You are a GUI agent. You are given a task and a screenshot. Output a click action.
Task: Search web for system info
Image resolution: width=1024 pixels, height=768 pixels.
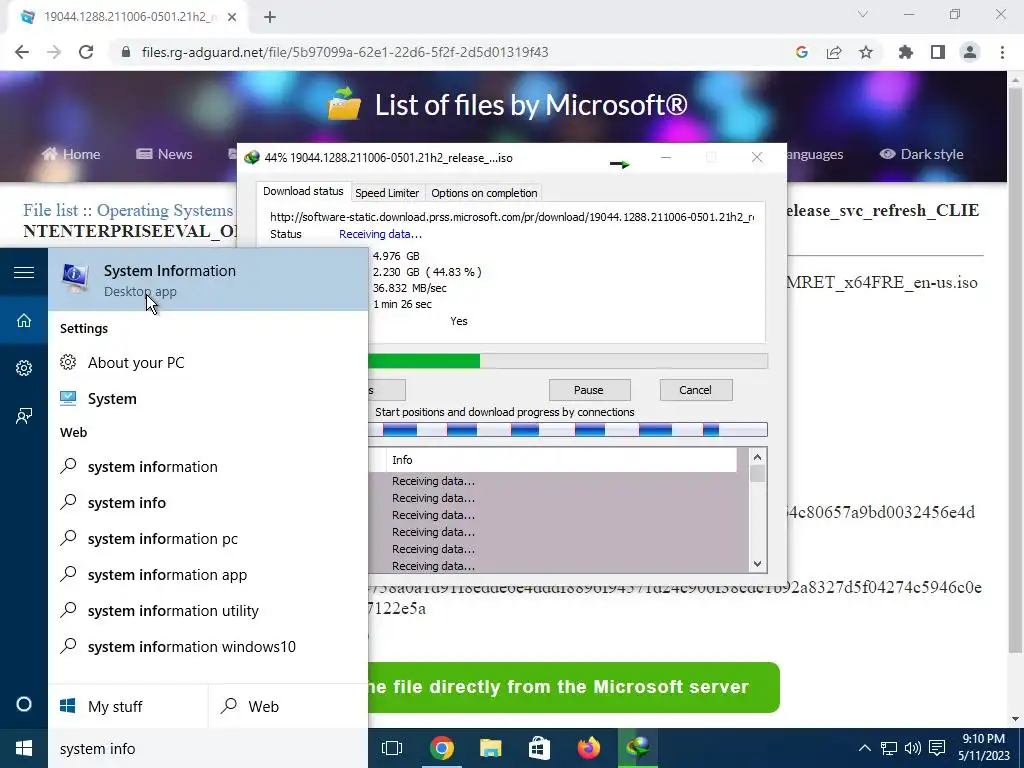(x=208, y=503)
